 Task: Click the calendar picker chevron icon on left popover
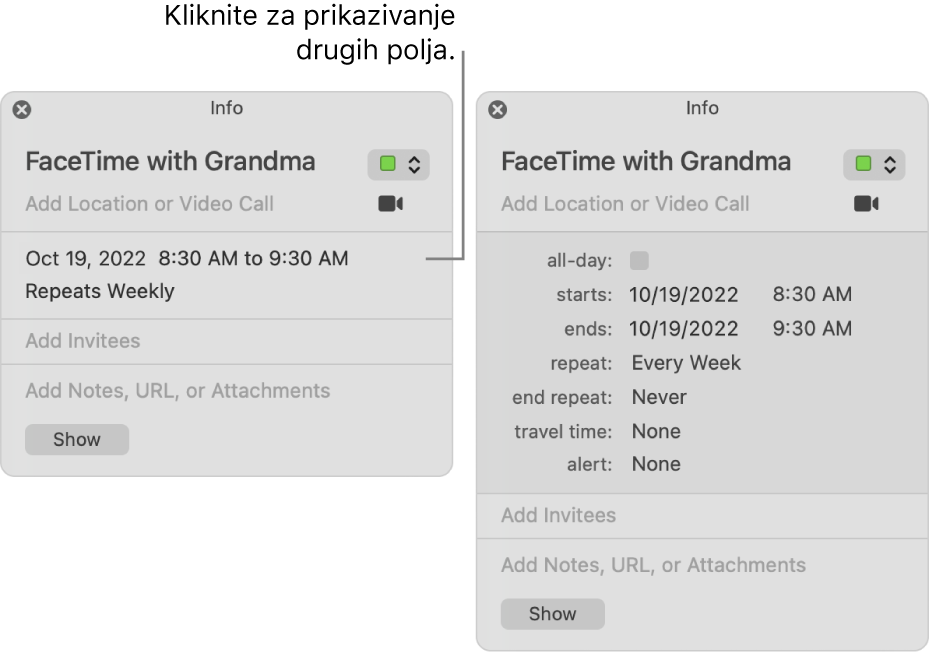coord(413,162)
